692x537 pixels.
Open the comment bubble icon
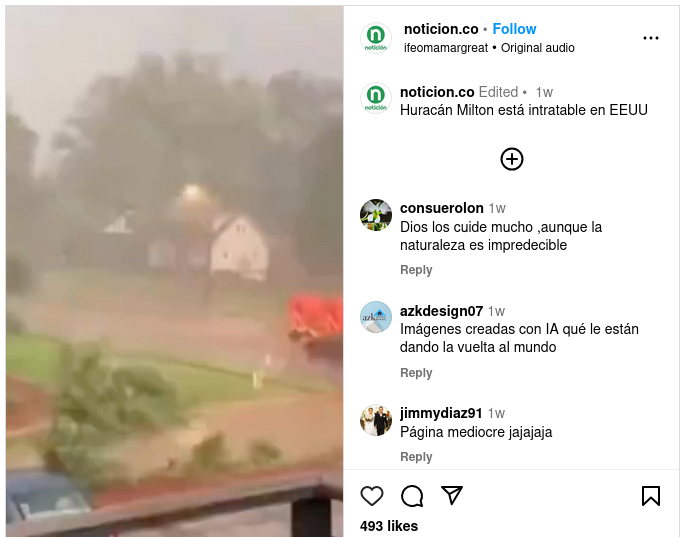click(x=412, y=496)
